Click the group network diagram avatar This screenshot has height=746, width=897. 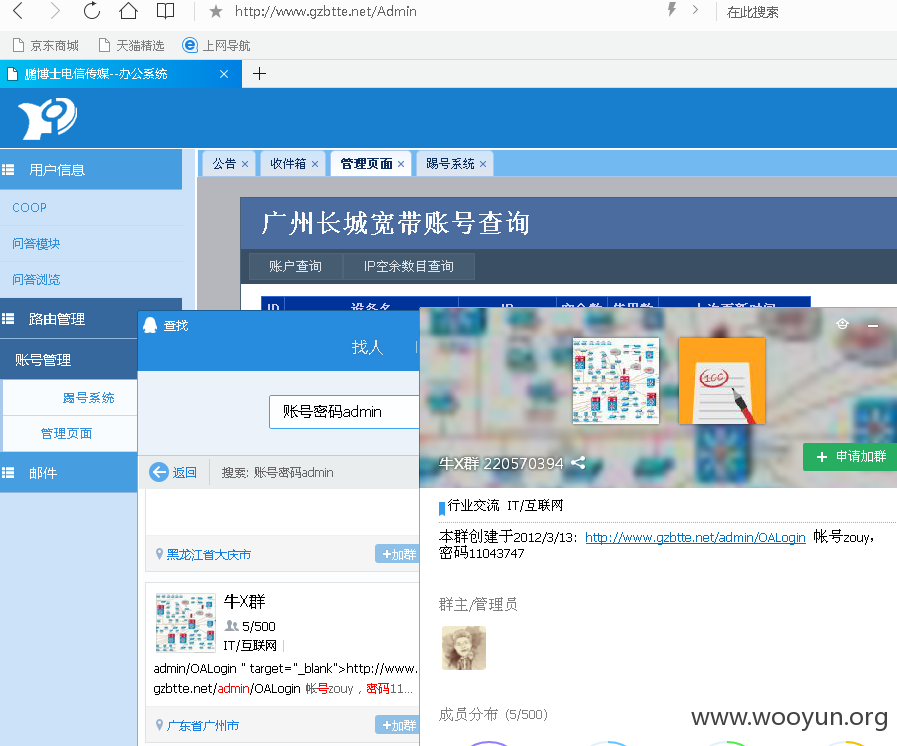(x=616, y=381)
